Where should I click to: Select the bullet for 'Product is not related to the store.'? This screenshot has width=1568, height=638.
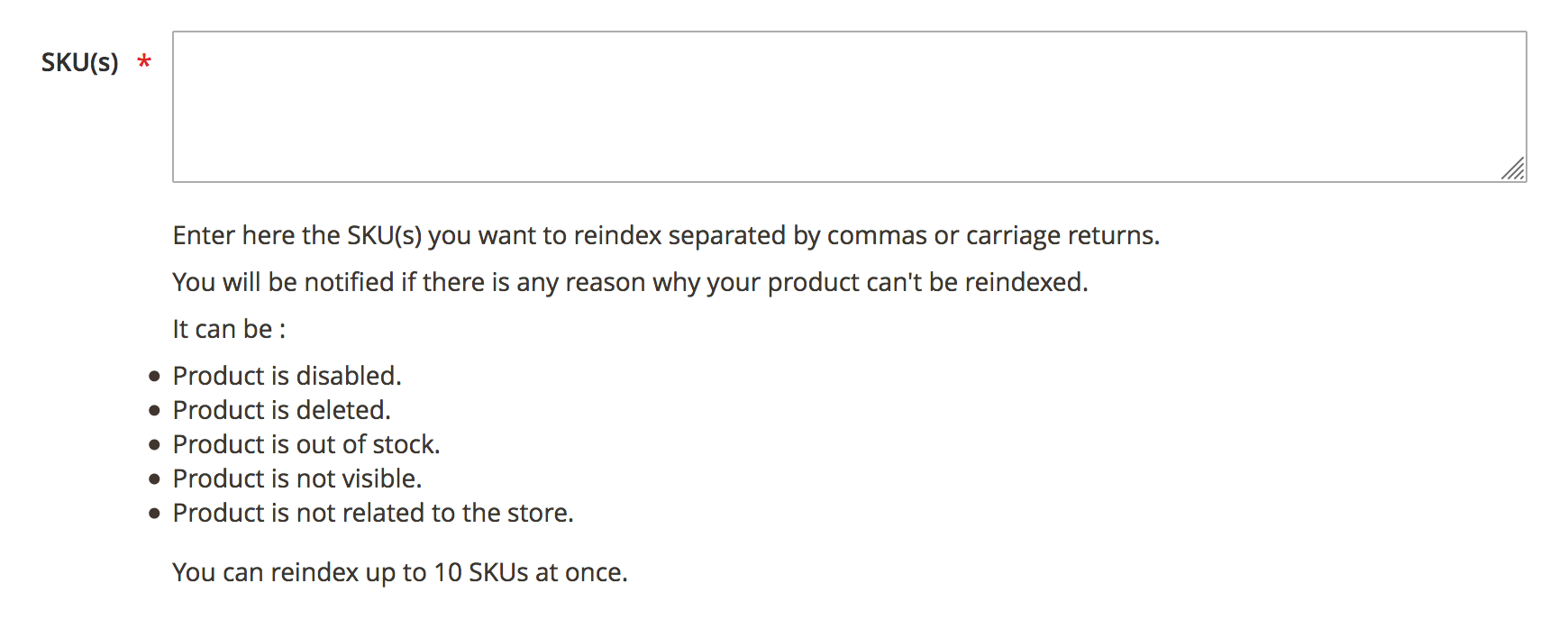tap(155, 514)
